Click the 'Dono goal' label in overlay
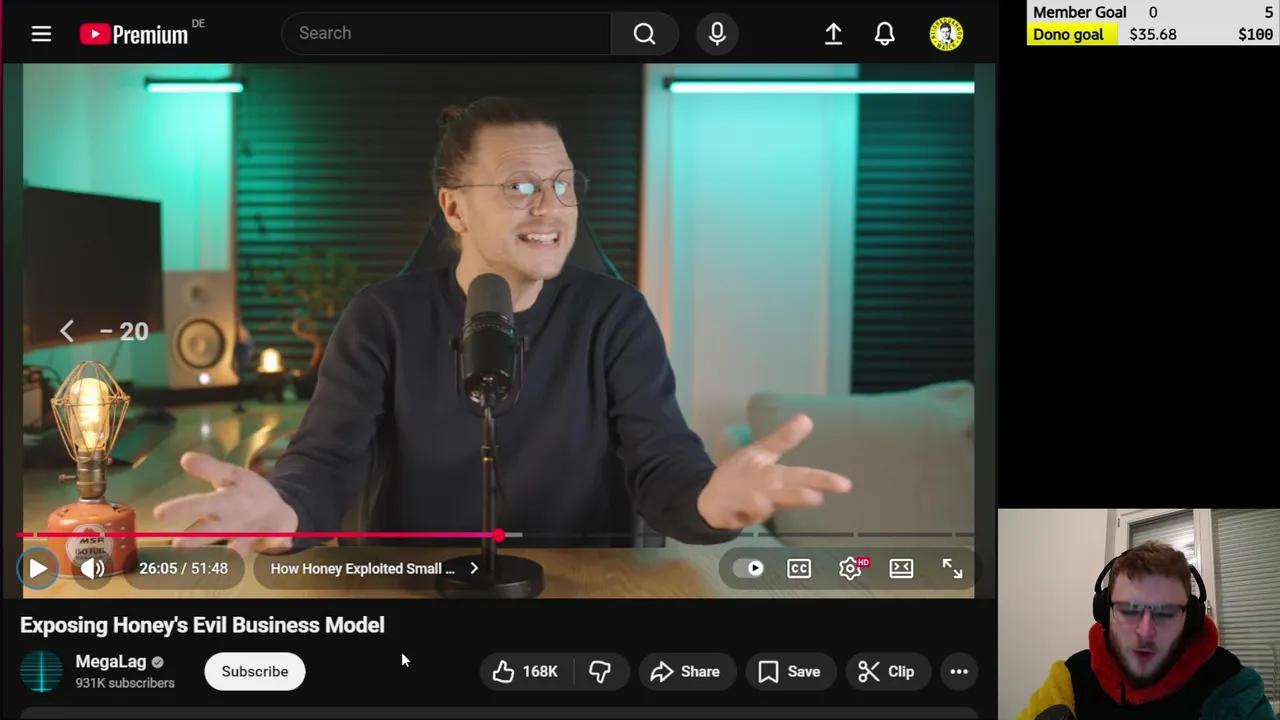Screen dimensions: 1280x720 [1068, 34]
